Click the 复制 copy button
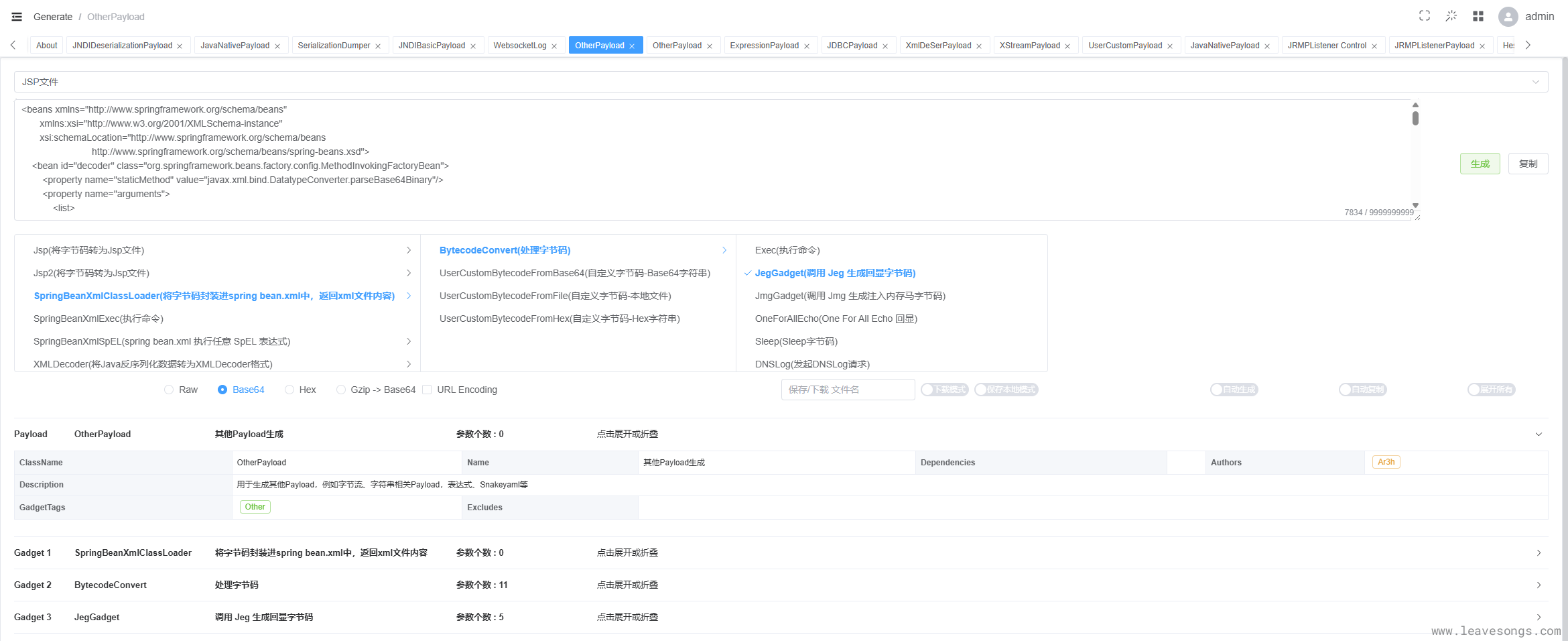 point(1528,164)
